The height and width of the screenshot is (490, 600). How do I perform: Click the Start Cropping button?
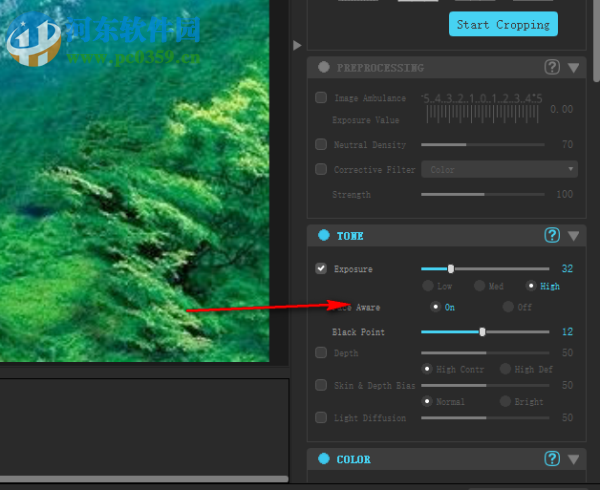click(x=503, y=24)
